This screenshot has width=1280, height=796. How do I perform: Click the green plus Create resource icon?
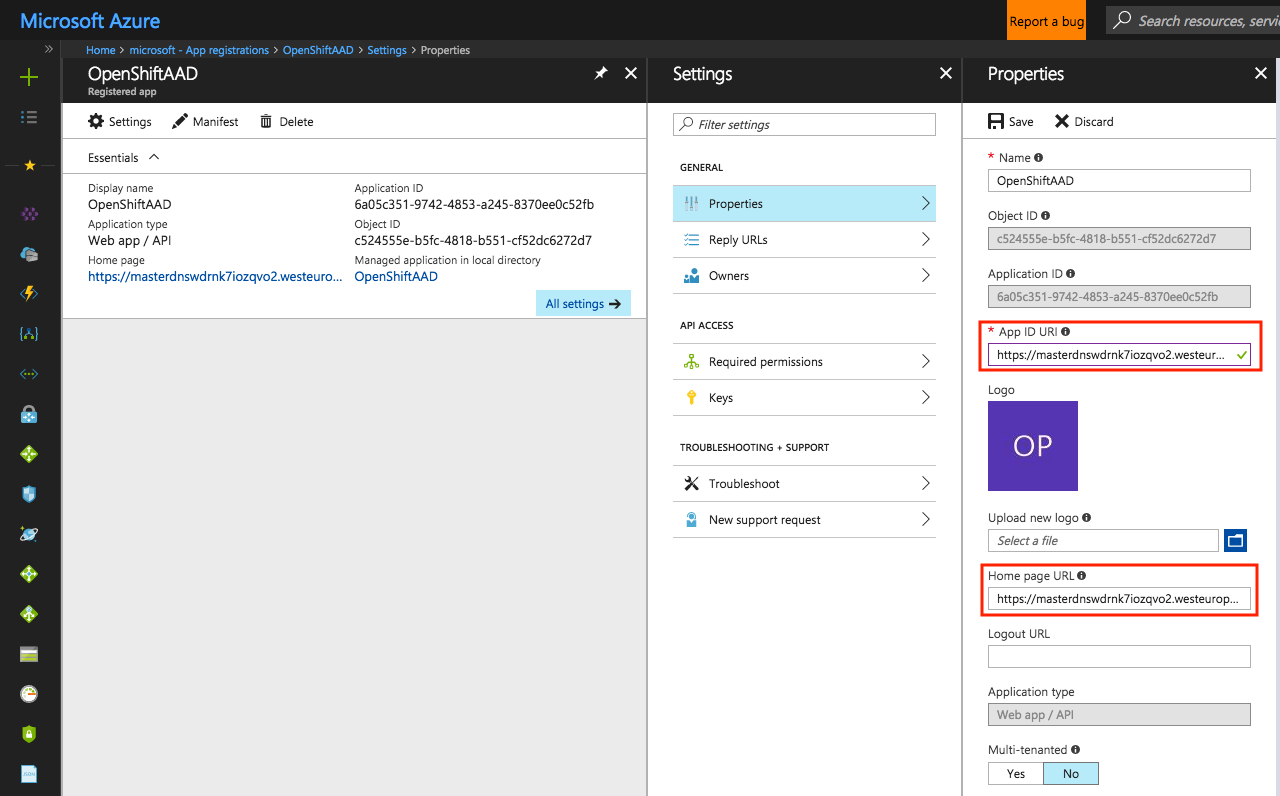pyautogui.click(x=29, y=77)
